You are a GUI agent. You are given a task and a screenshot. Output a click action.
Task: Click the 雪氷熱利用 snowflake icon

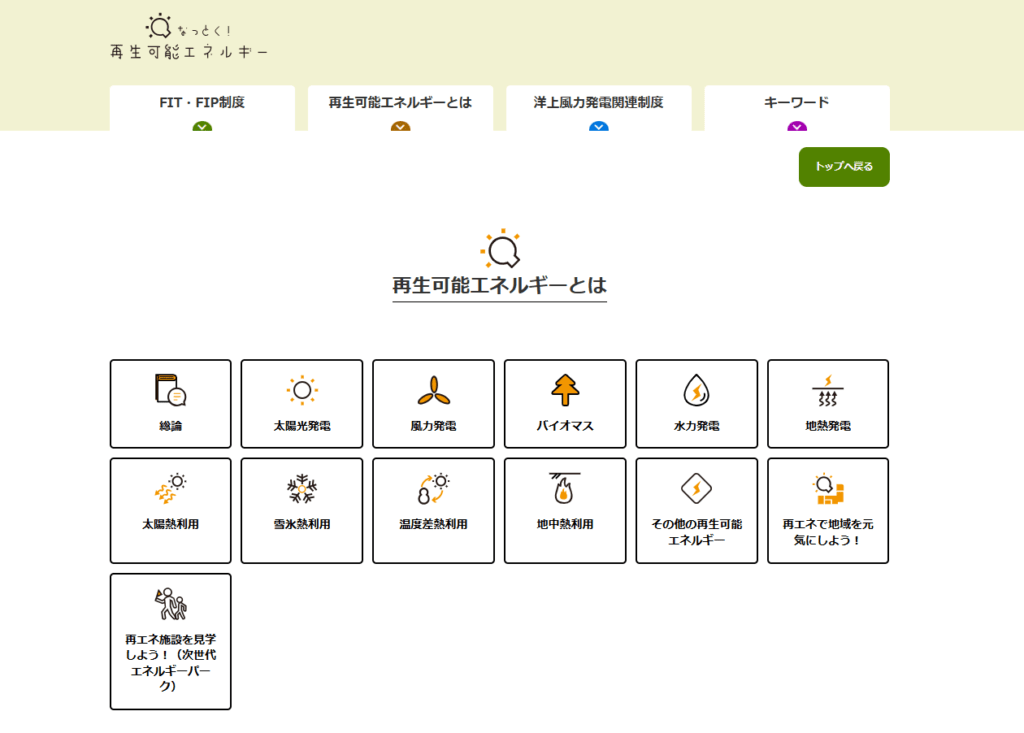pos(301,488)
